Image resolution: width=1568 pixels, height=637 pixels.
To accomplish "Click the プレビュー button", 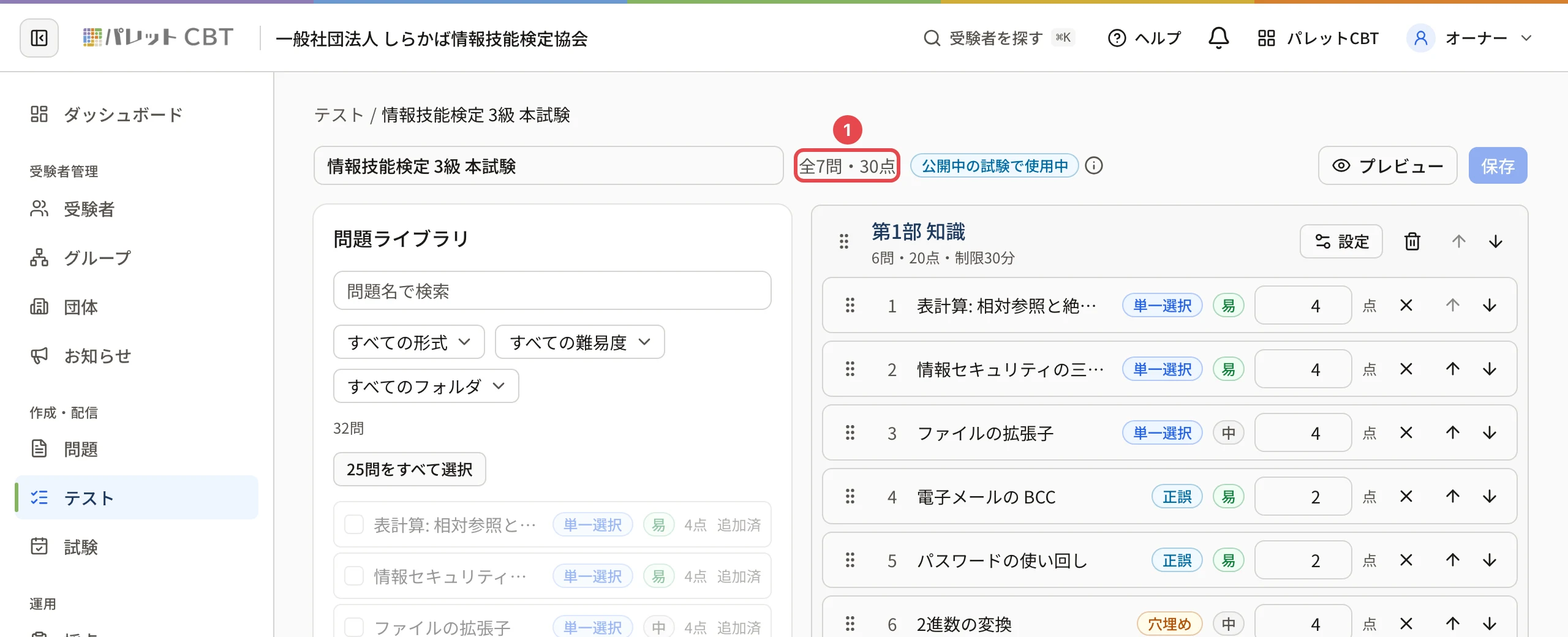I will pos(1387,165).
